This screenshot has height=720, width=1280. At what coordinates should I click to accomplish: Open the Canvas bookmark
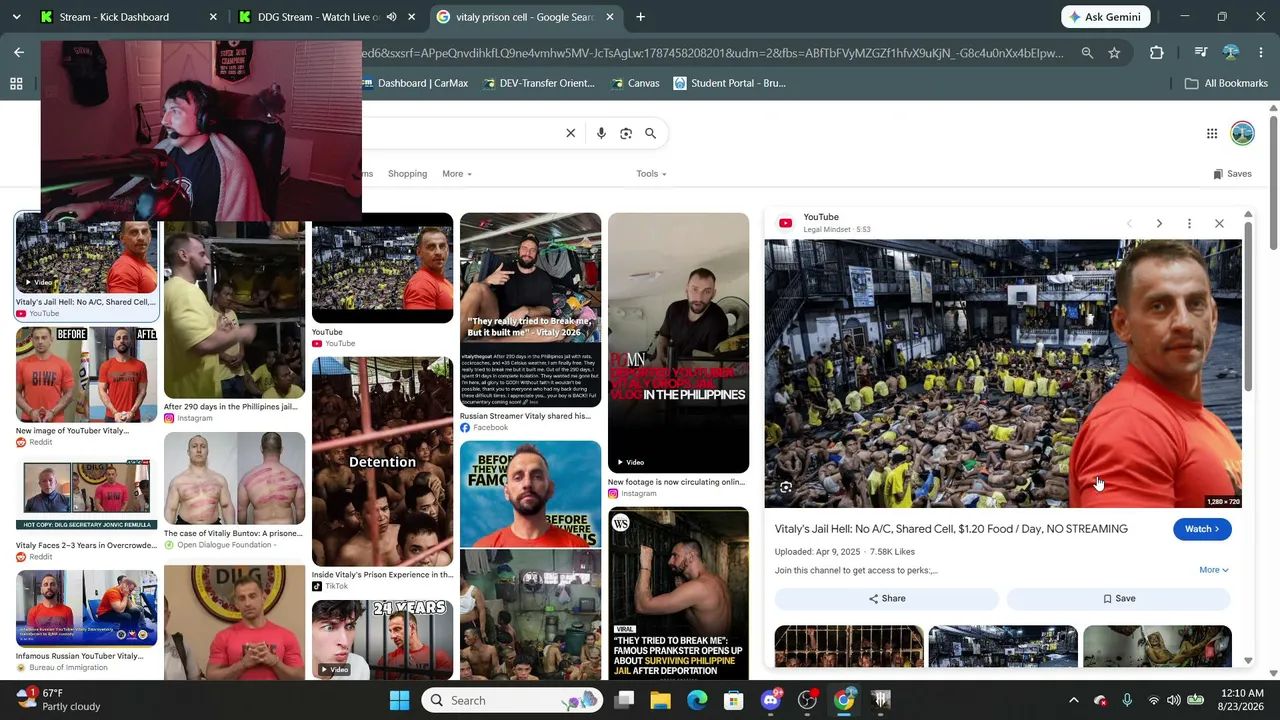[x=633, y=83]
